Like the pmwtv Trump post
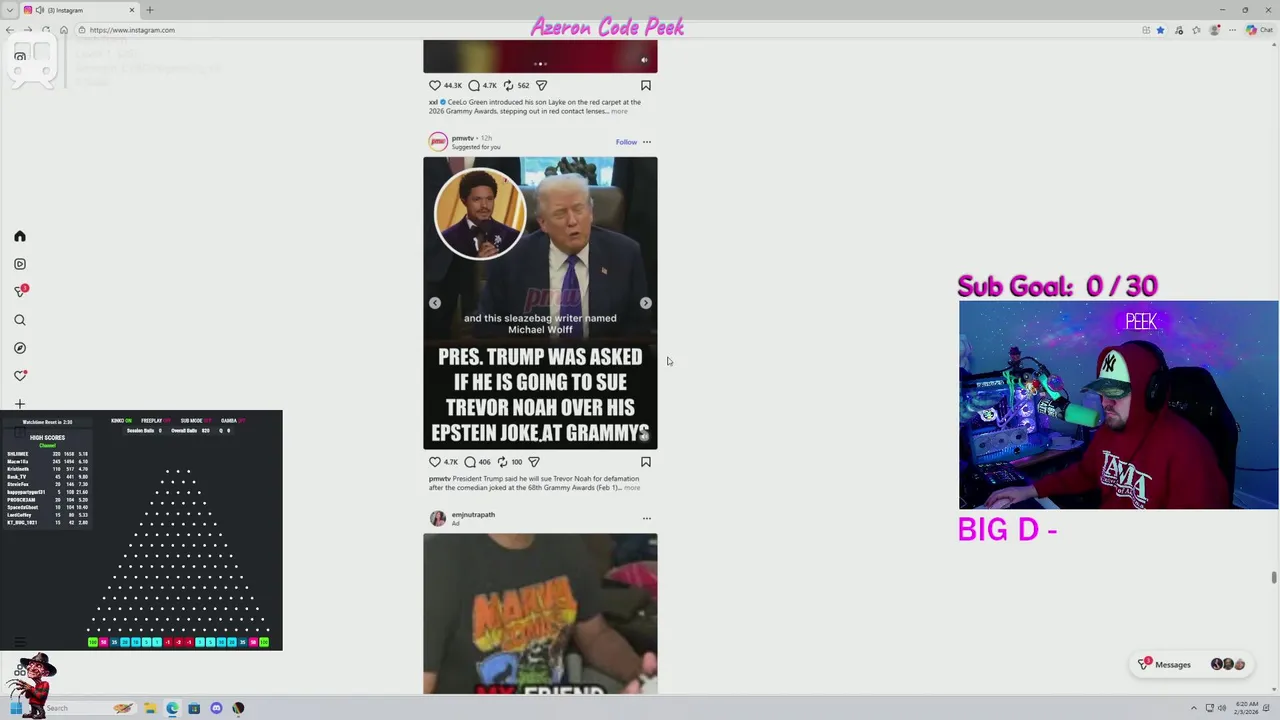Image resolution: width=1280 pixels, height=720 pixels. click(435, 462)
